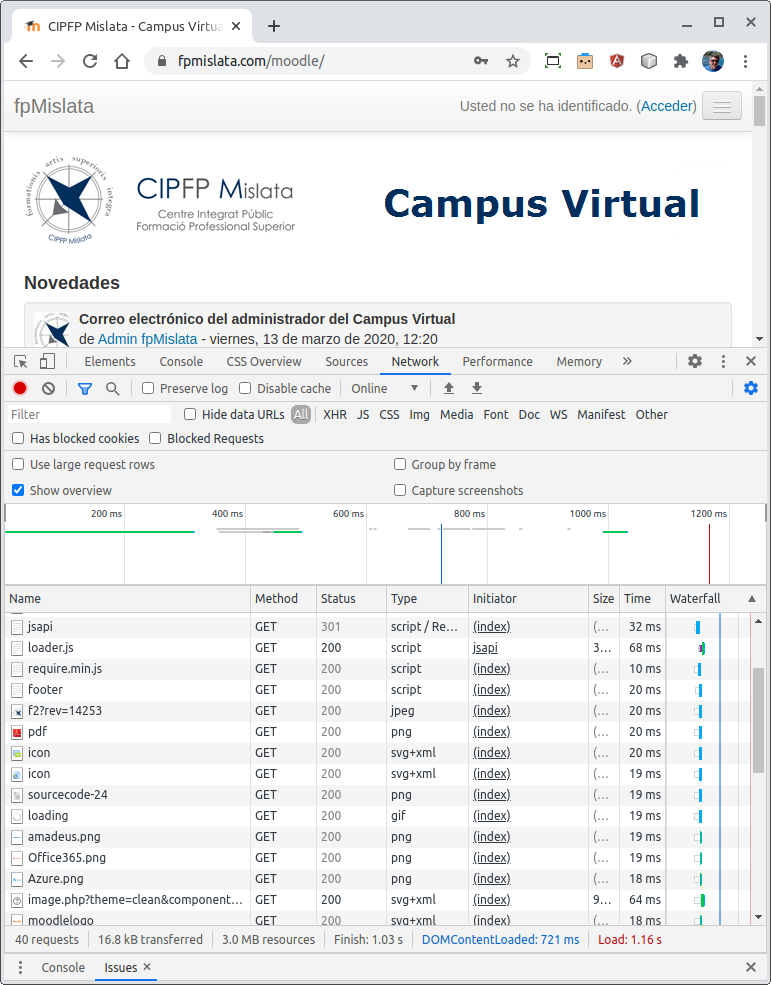The image size is (771, 985).
Task: Open the Memory tab
Action: click(x=579, y=361)
